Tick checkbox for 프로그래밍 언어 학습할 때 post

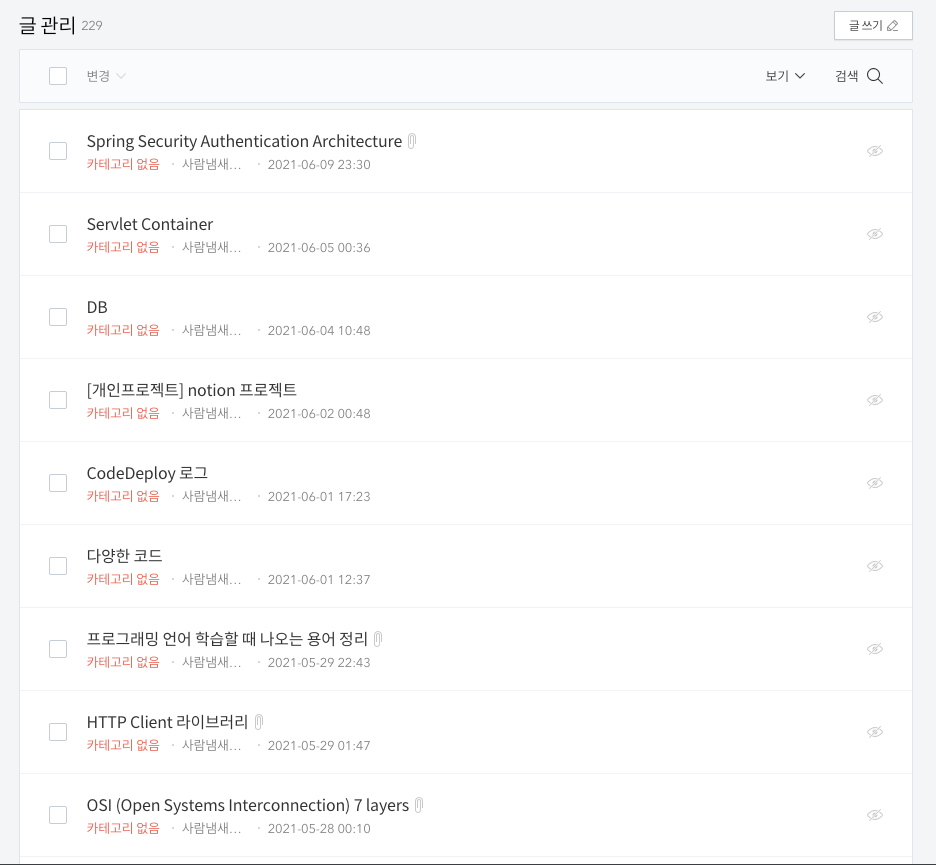tap(58, 649)
